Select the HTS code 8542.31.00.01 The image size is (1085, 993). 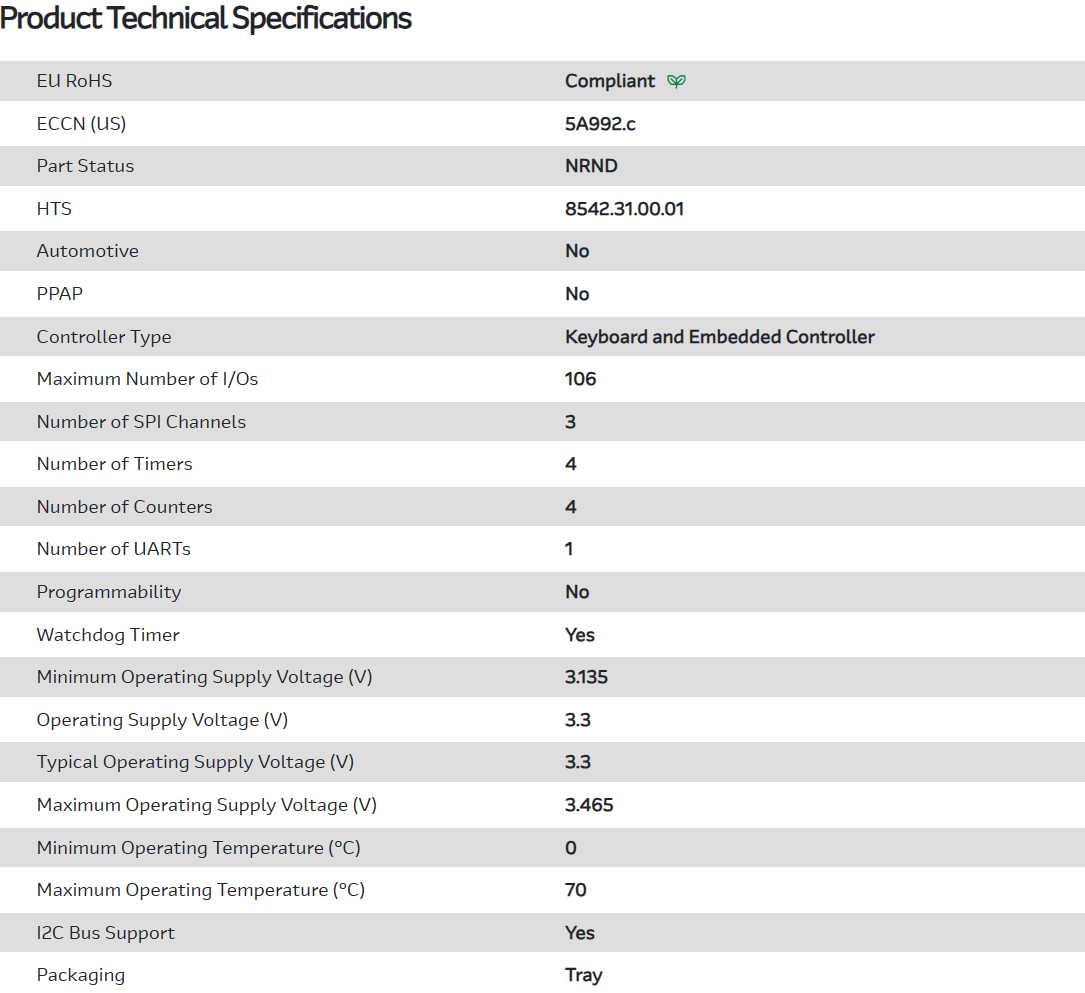(x=624, y=209)
